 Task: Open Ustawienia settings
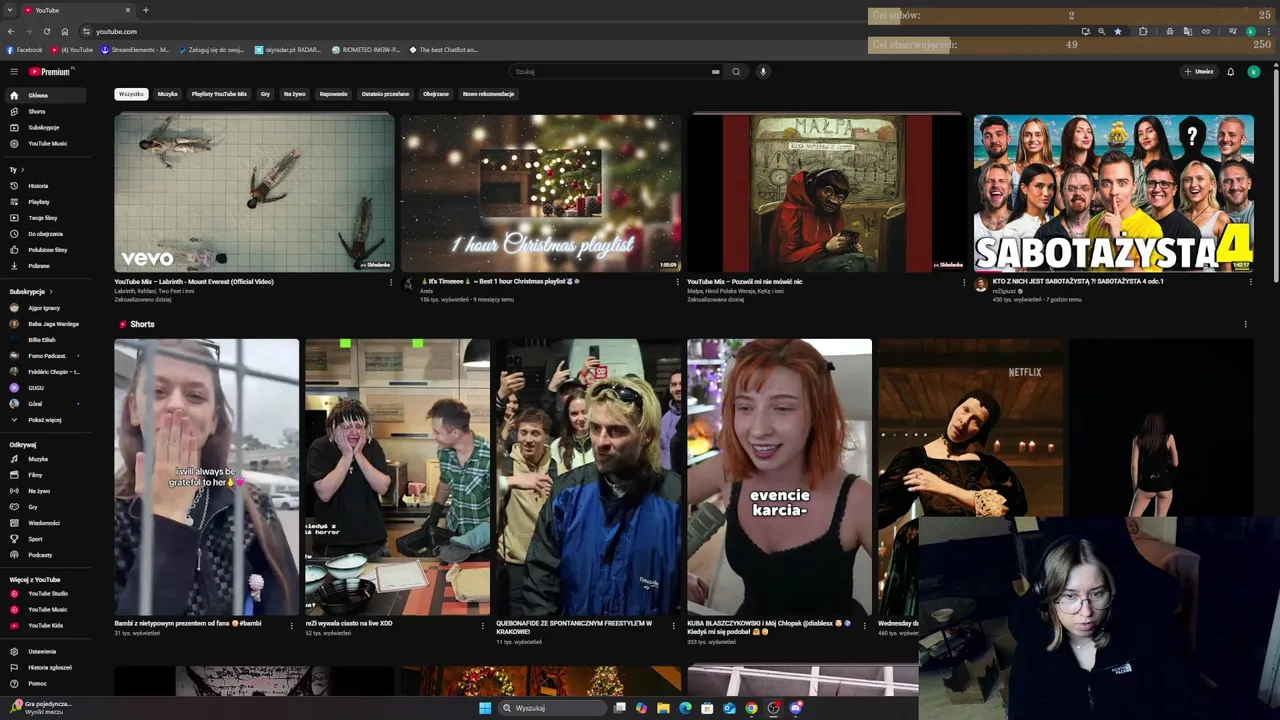click(x=46, y=652)
